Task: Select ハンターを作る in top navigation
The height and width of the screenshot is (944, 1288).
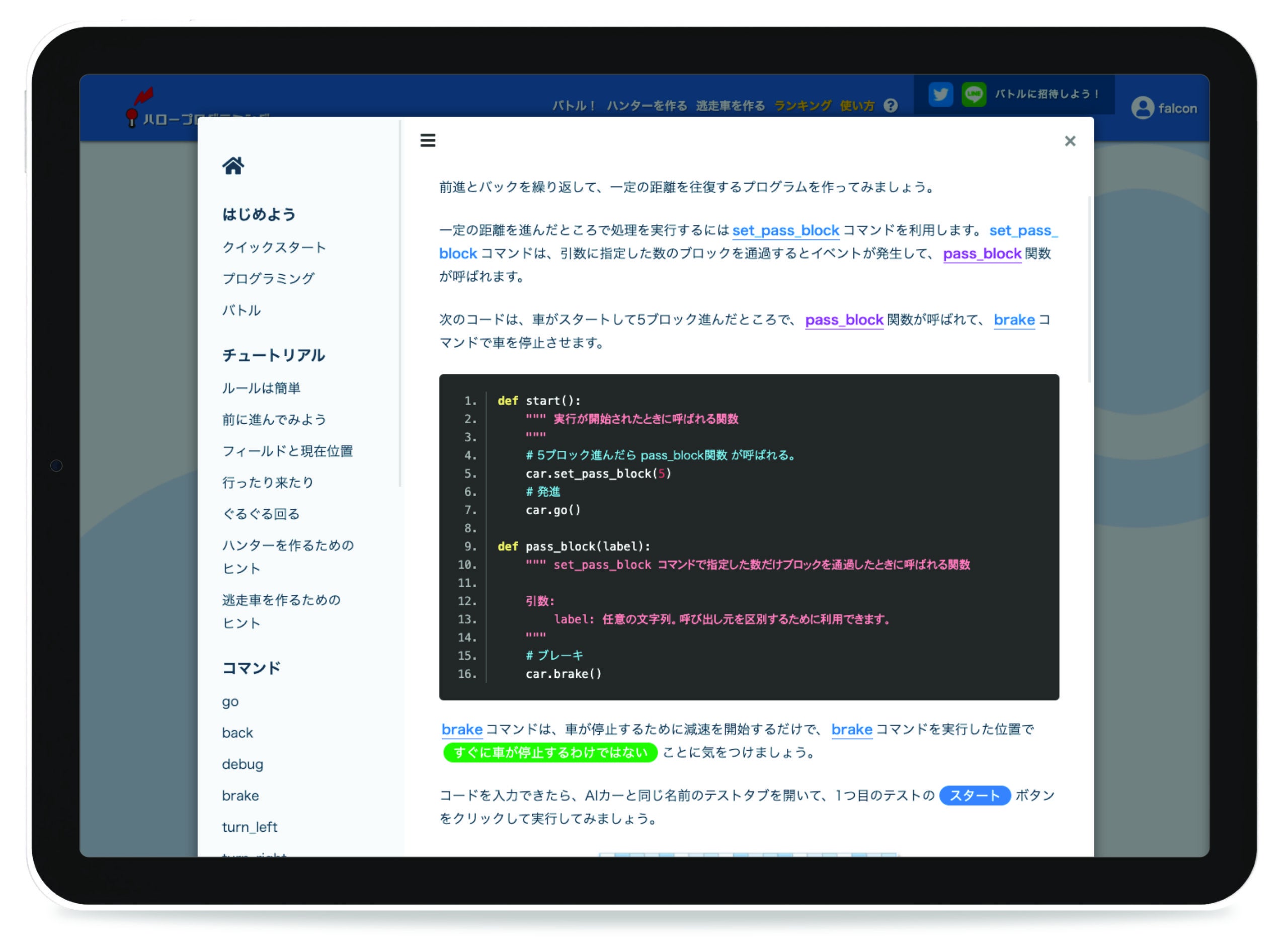Action: 647,106
